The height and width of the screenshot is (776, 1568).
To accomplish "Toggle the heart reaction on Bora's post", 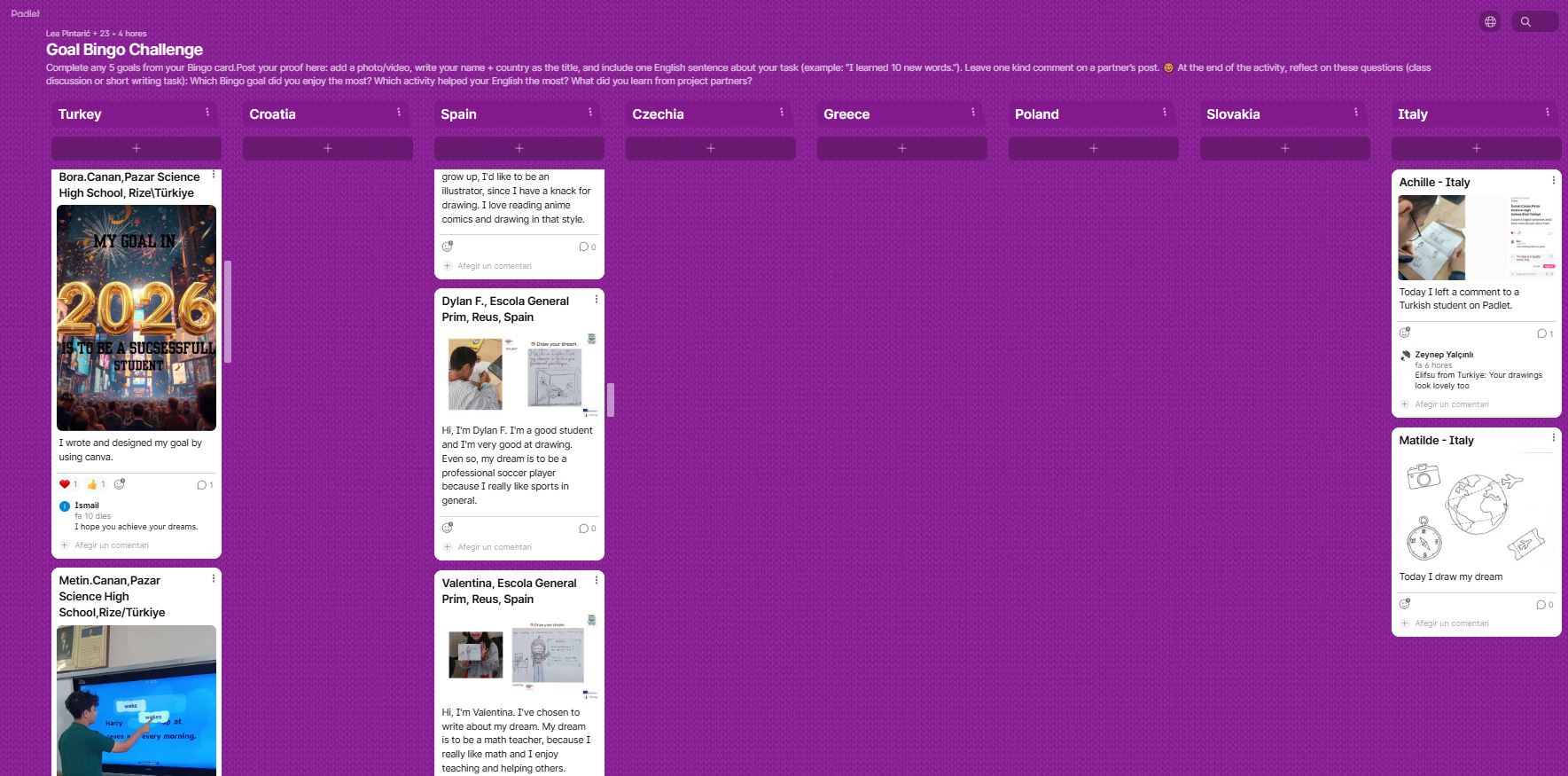I will tap(65, 484).
